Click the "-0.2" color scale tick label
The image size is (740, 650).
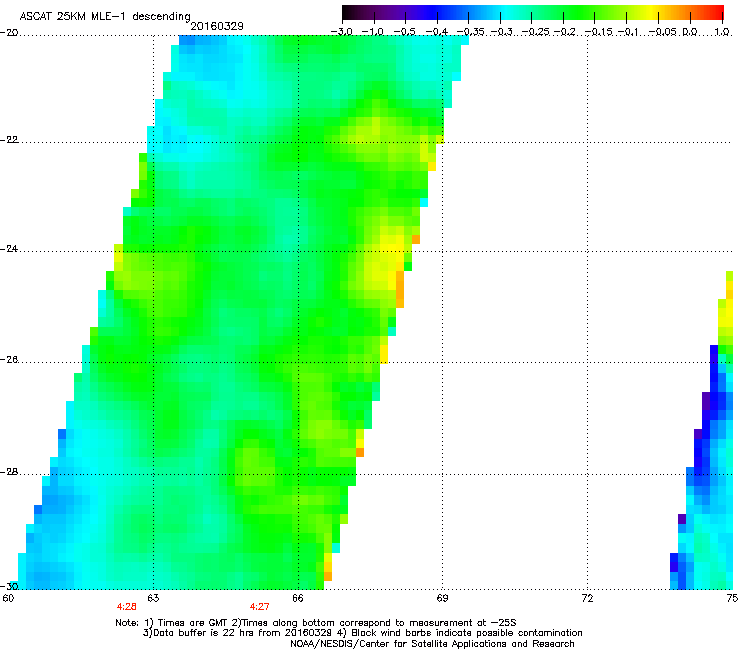pyautogui.click(x=565, y=32)
